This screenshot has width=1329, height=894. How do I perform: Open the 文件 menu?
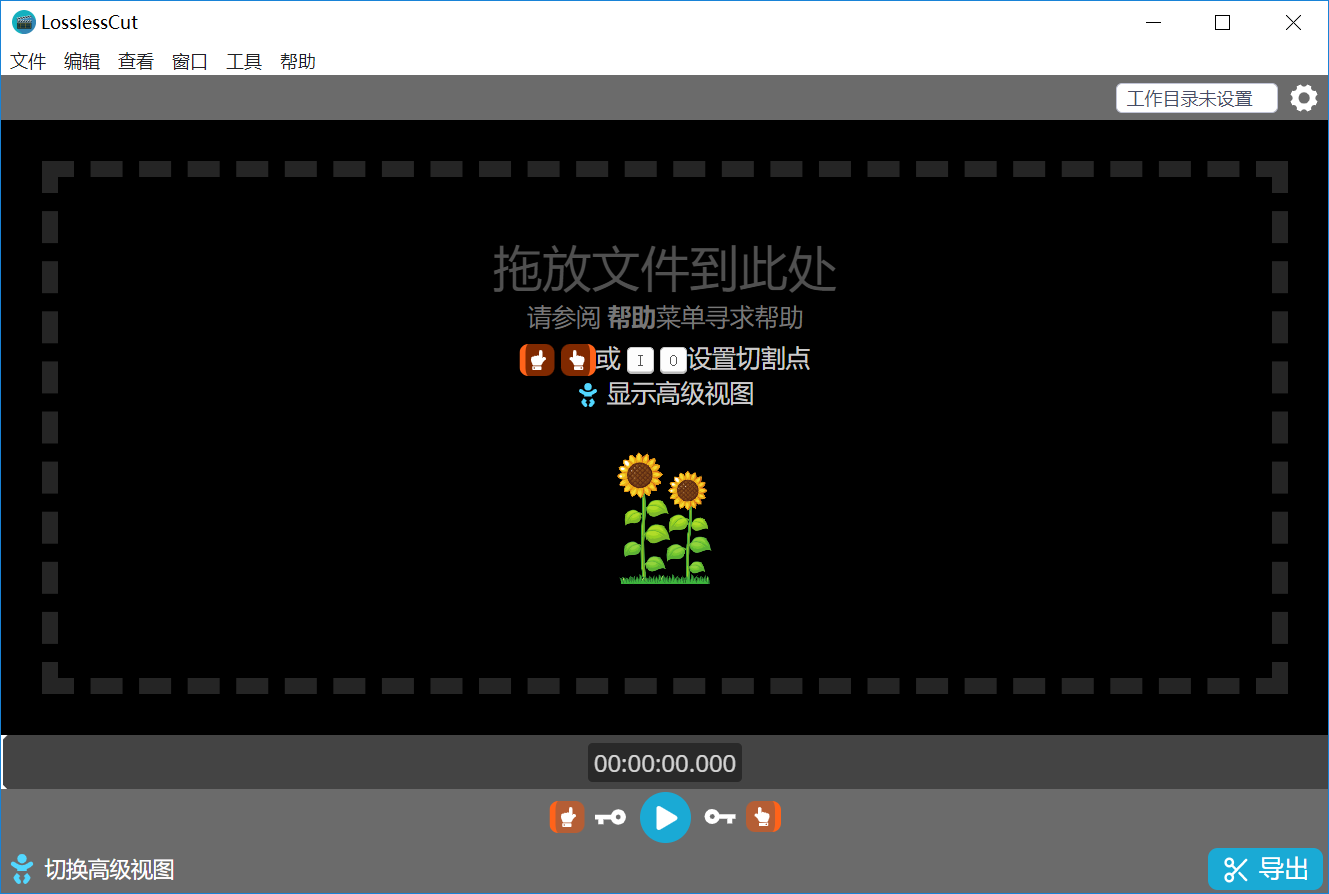(x=28, y=61)
